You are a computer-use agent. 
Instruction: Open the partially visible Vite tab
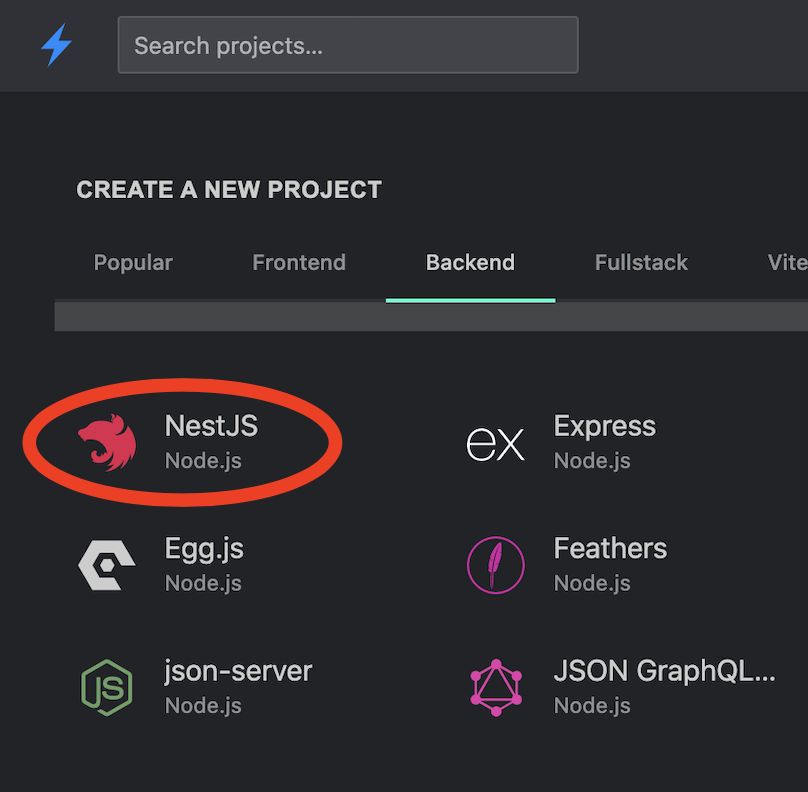[x=787, y=262]
